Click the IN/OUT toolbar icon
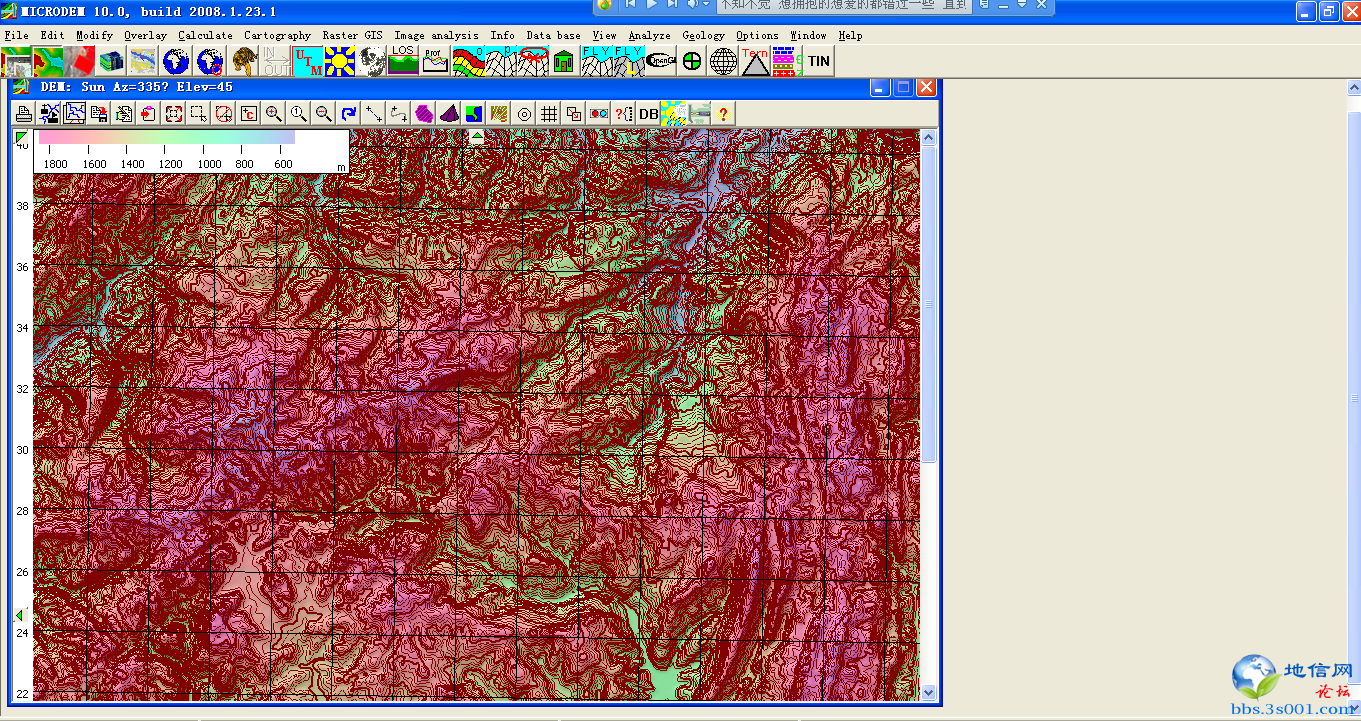The height and width of the screenshot is (721, 1361). [276, 61]
